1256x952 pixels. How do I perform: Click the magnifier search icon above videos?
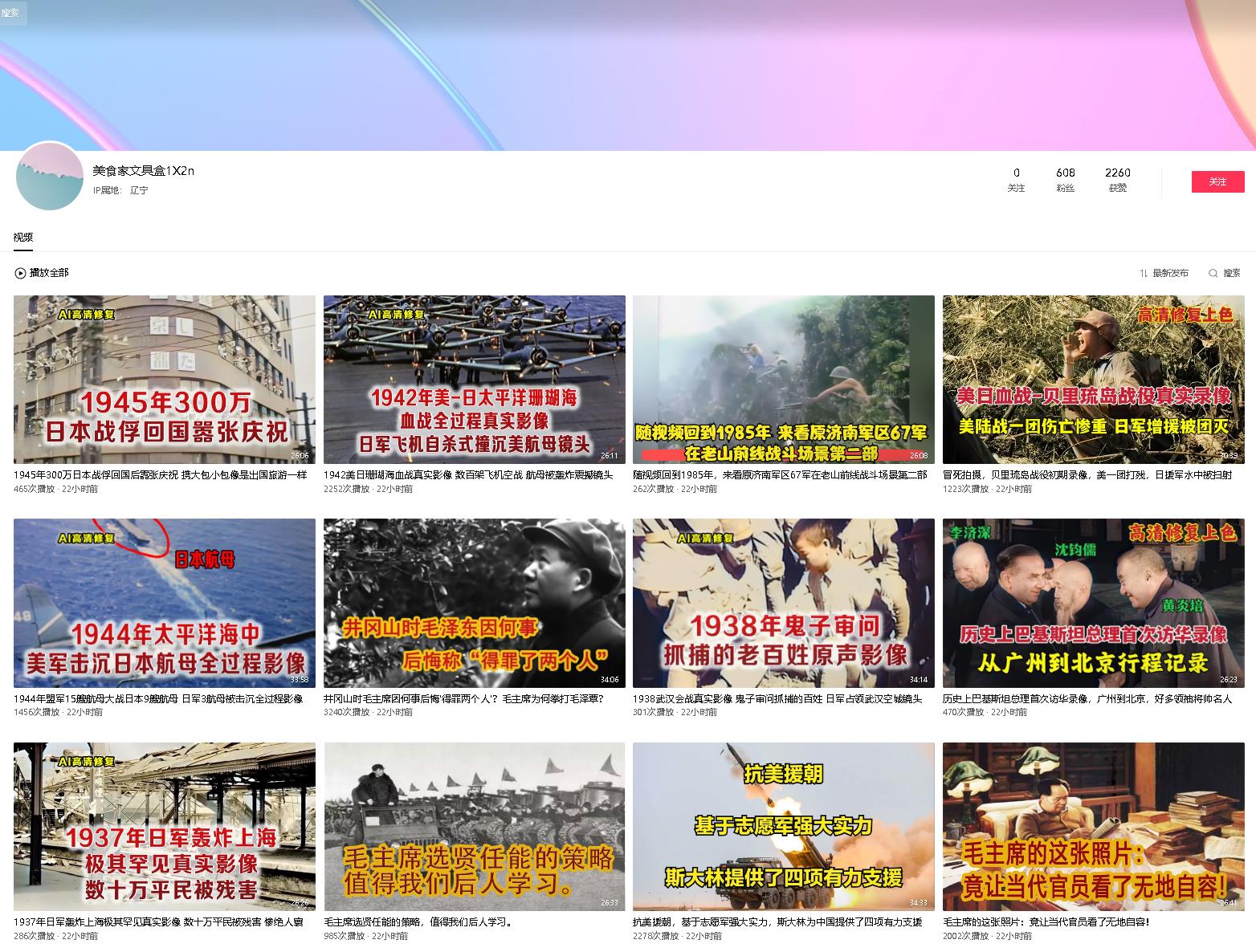pyautogui.click(x=1213, y=273)
